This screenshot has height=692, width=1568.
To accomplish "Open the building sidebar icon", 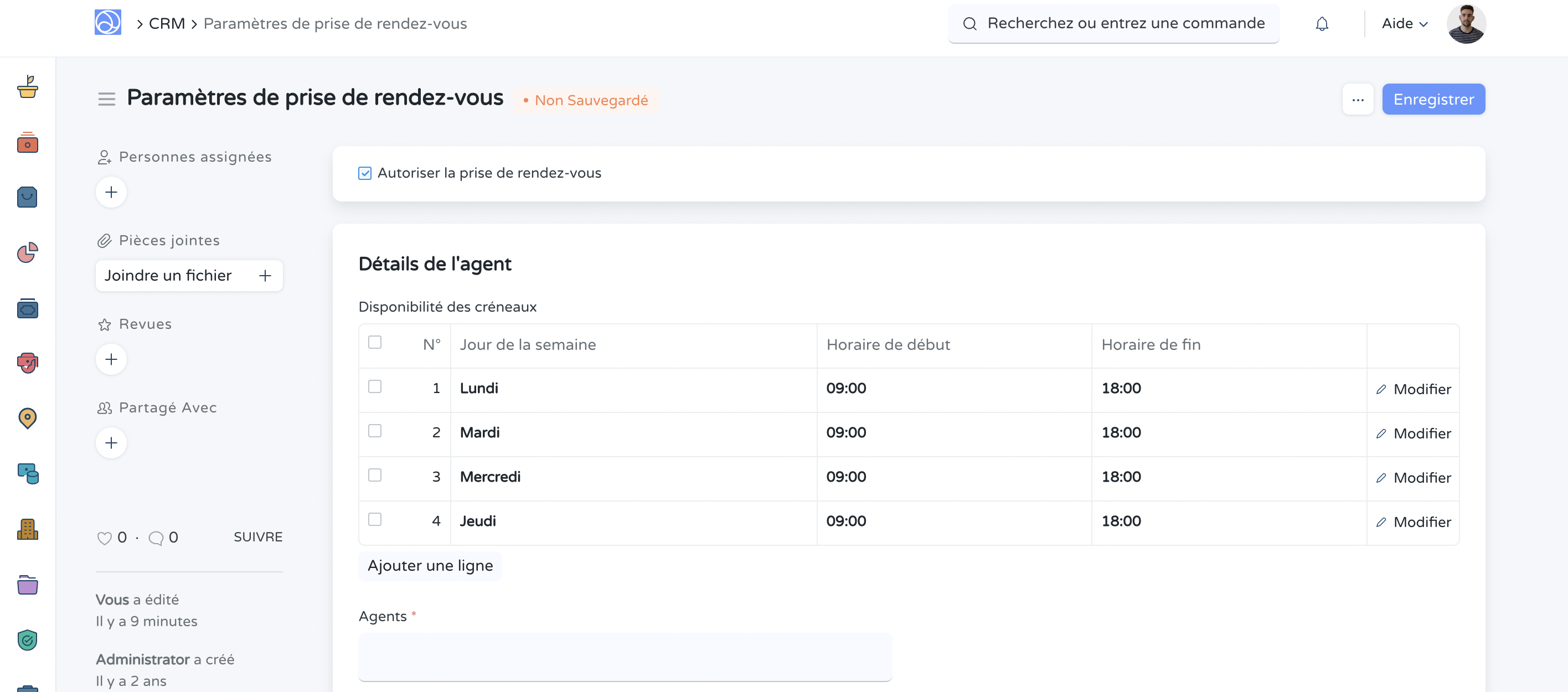I will tap(27, 529).
